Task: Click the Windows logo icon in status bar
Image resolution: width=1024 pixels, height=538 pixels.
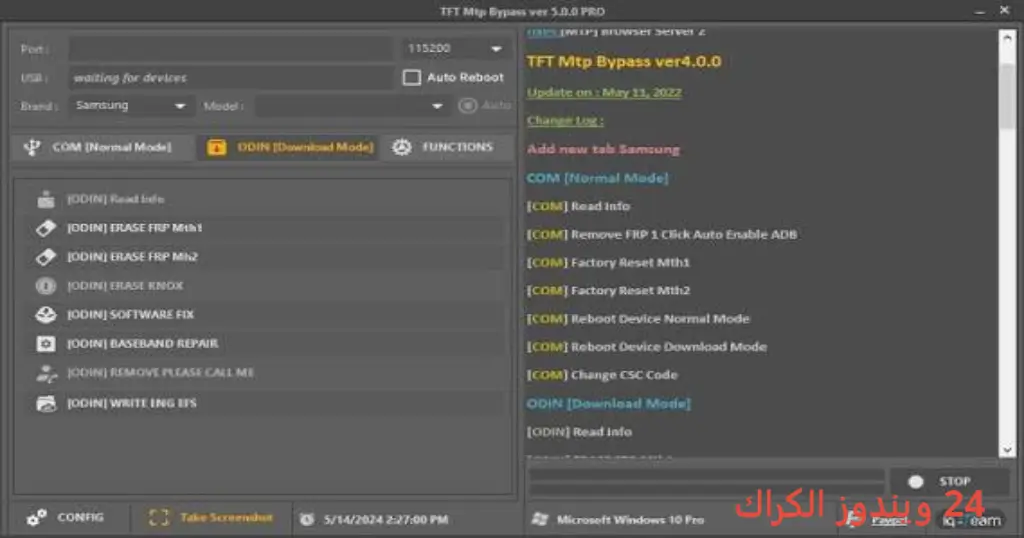Action: (540, 520)
